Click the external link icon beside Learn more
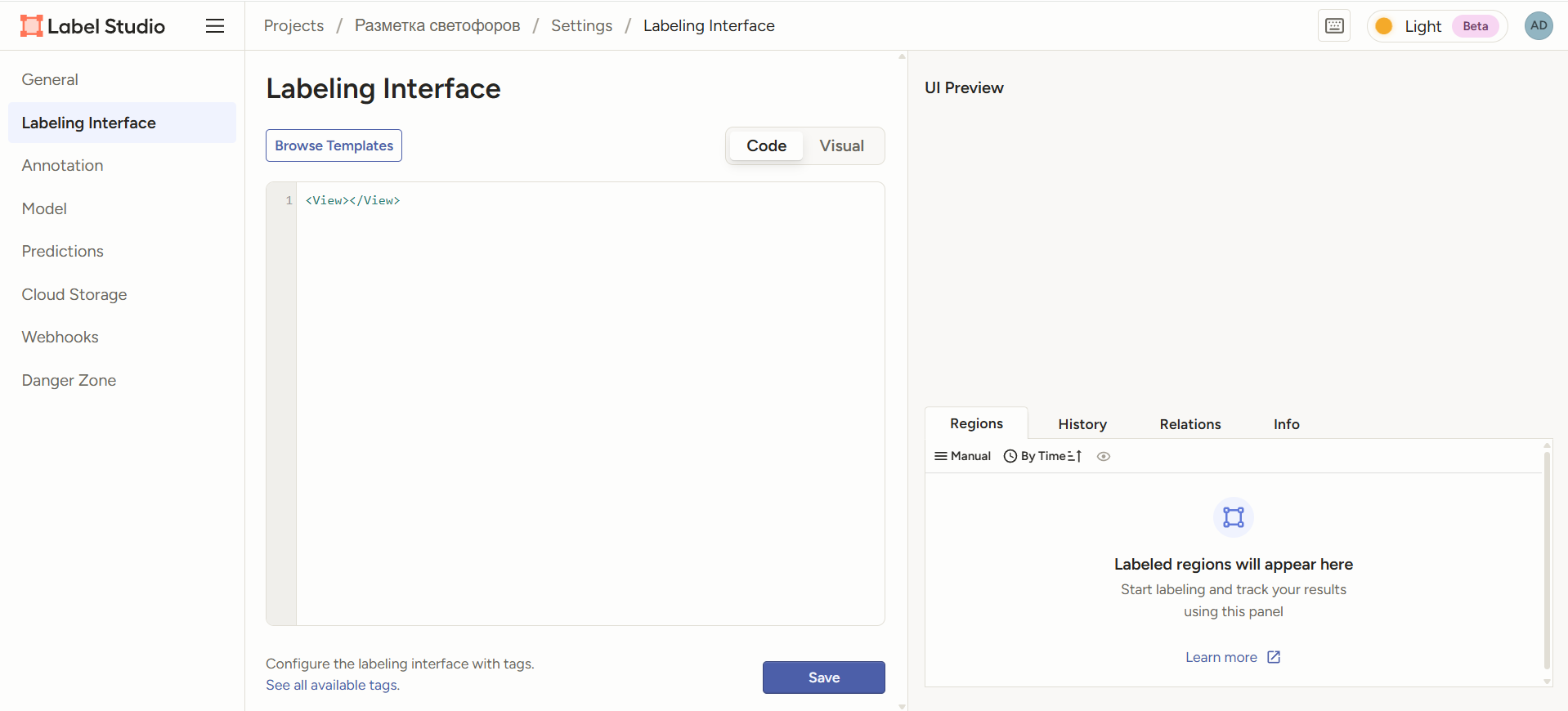Image resolution: width=1568 pixels, height=711 pixels. (x=1274, y=657)
